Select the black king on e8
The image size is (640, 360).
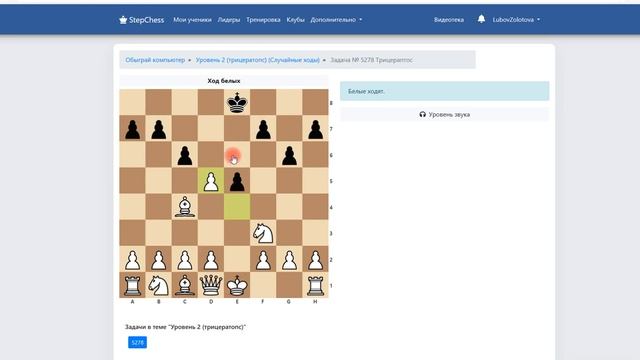pos(237,102)
